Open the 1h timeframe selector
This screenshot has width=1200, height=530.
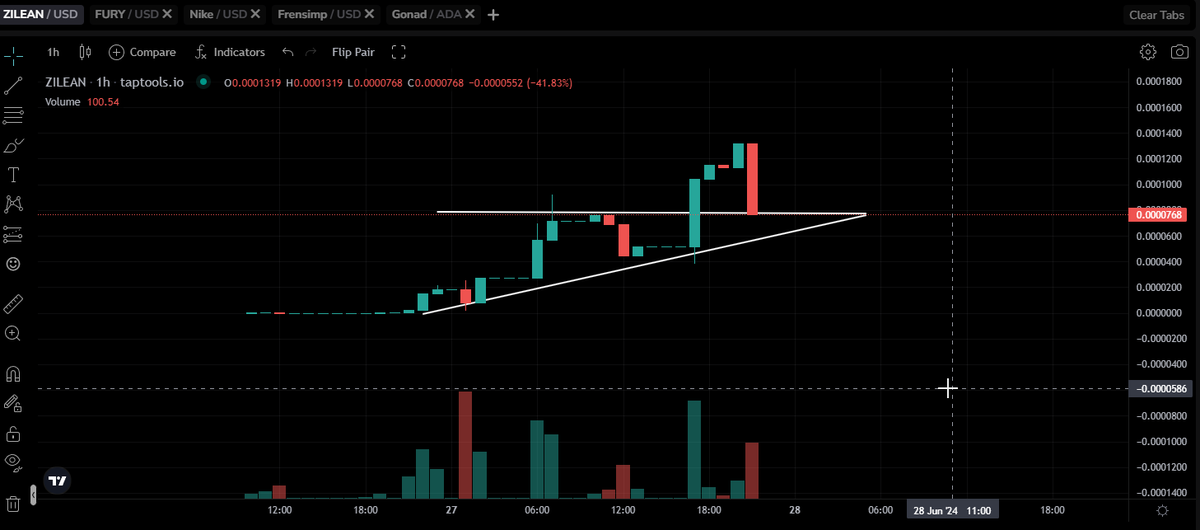tap(53, 52)
